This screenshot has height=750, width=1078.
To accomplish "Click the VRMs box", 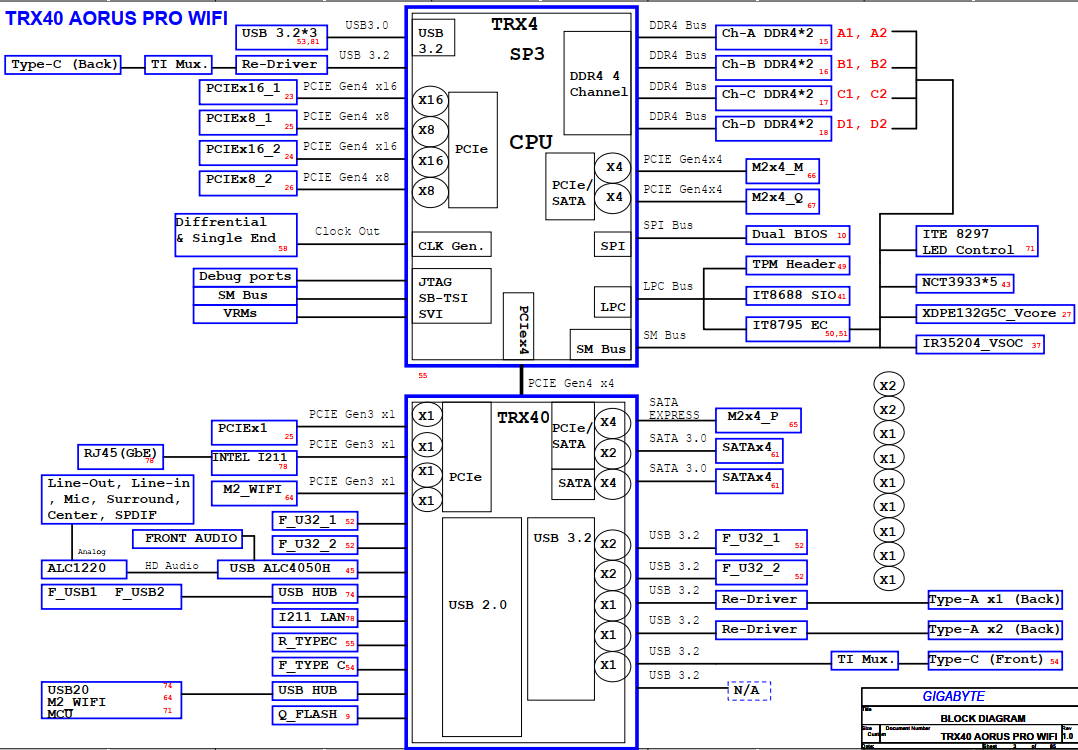I will point(245,314).
